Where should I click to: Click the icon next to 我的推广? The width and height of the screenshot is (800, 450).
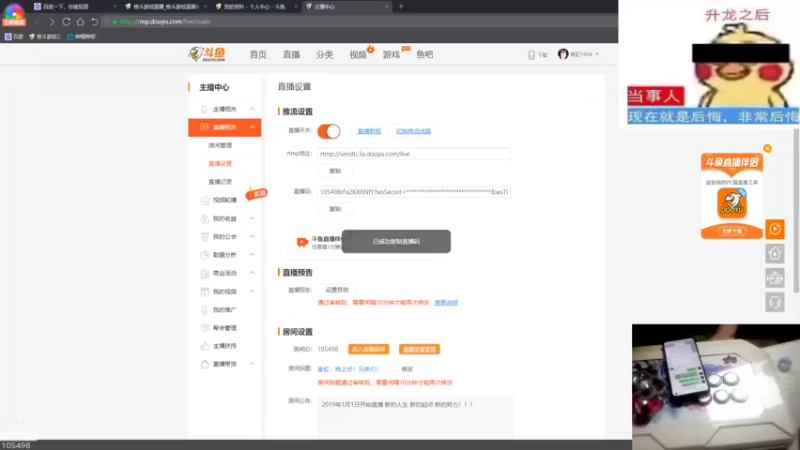click(x=205, y=310)
